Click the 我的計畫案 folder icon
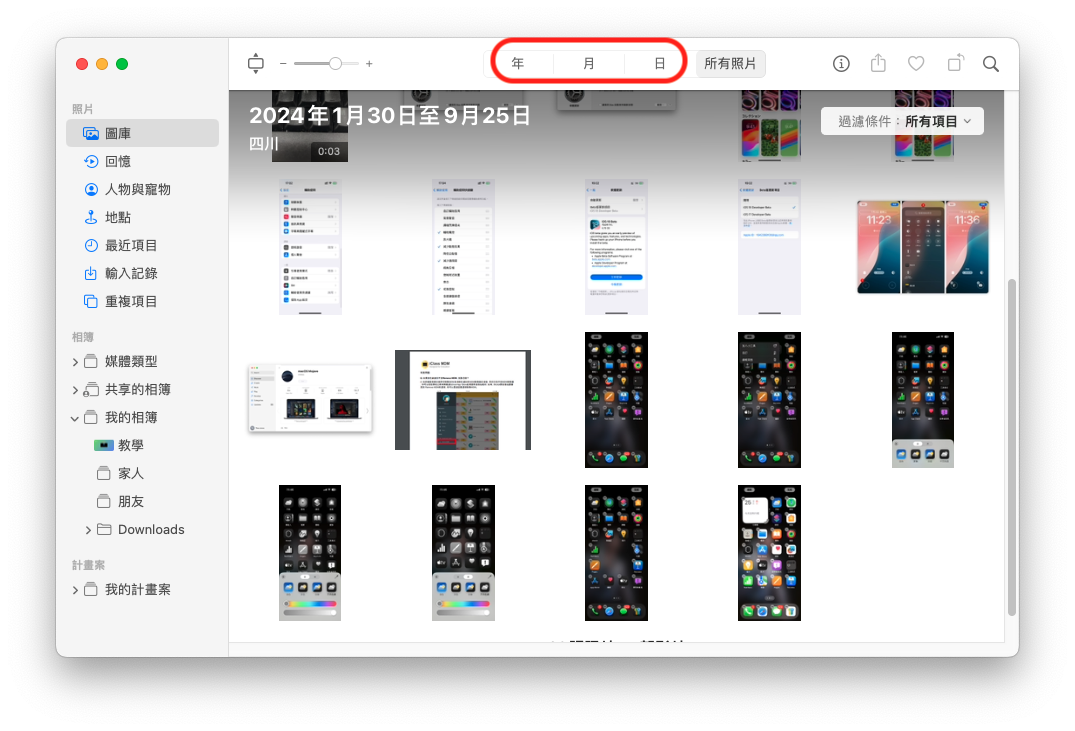Viewport: 1075px width, 731px height. click(x=90, y=590)
